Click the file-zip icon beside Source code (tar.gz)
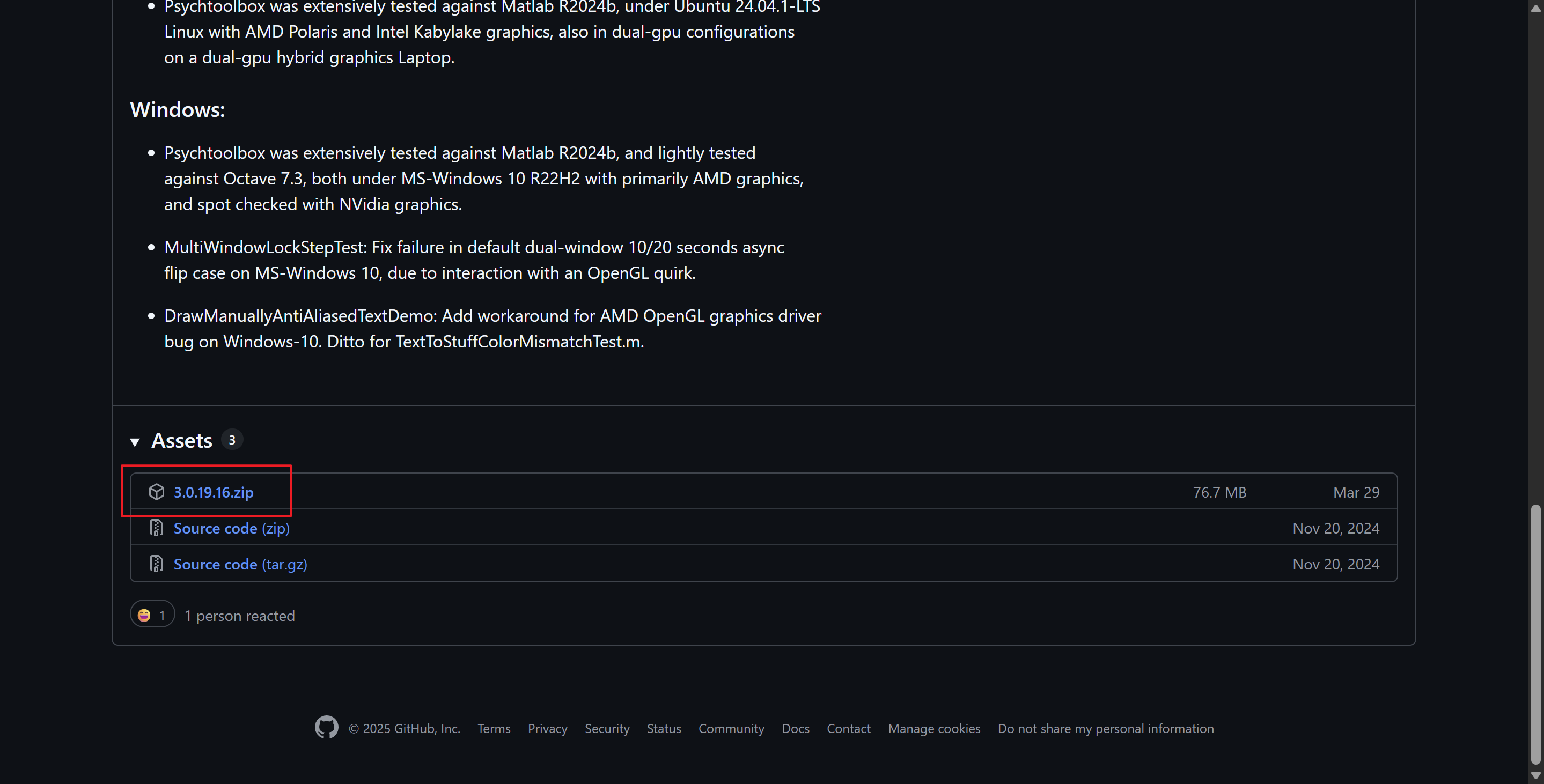The height and width of the screenshot is (784, 1544). coord(157,564)
